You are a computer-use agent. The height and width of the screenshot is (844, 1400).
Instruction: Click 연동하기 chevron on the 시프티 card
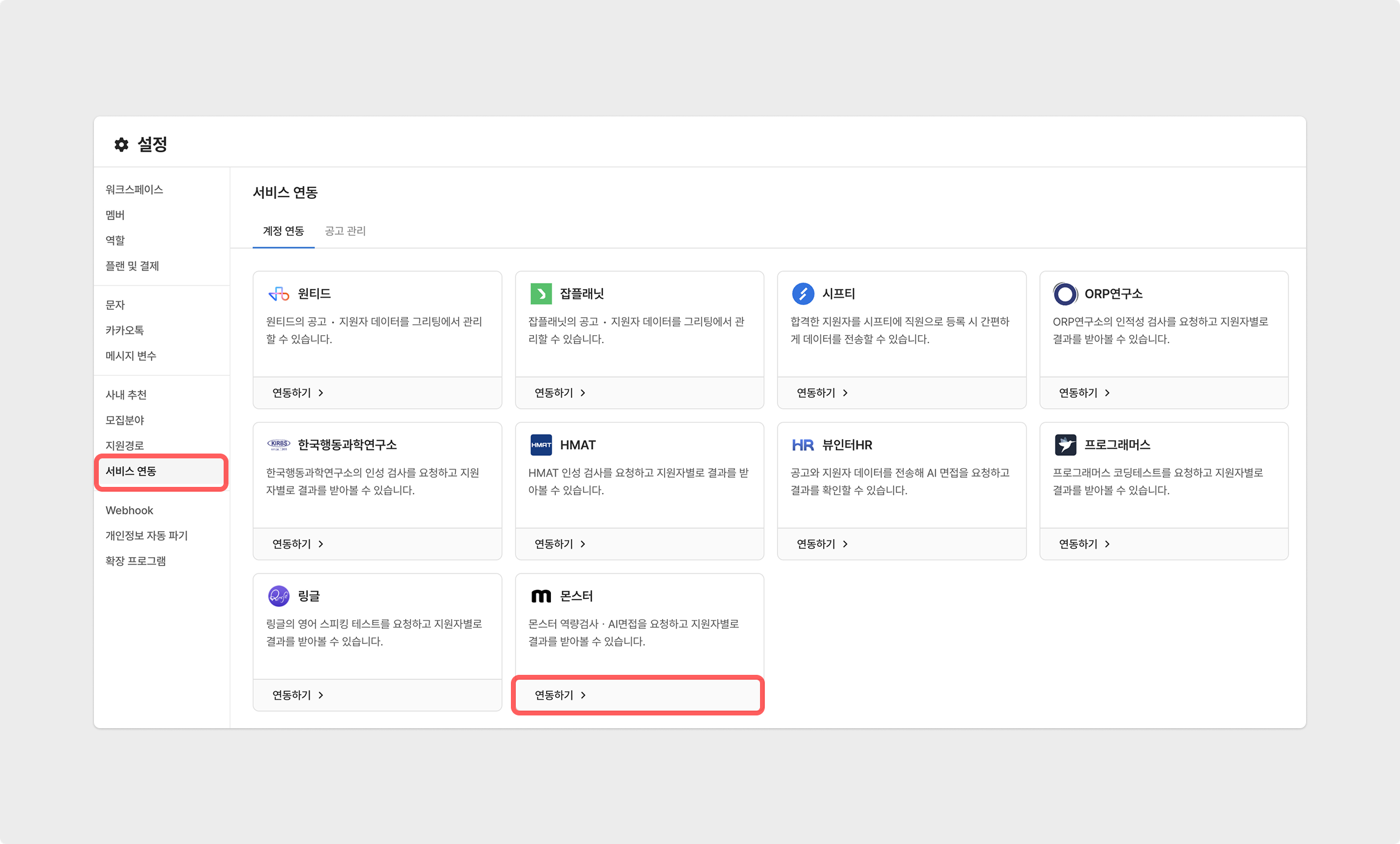(845, 393)
